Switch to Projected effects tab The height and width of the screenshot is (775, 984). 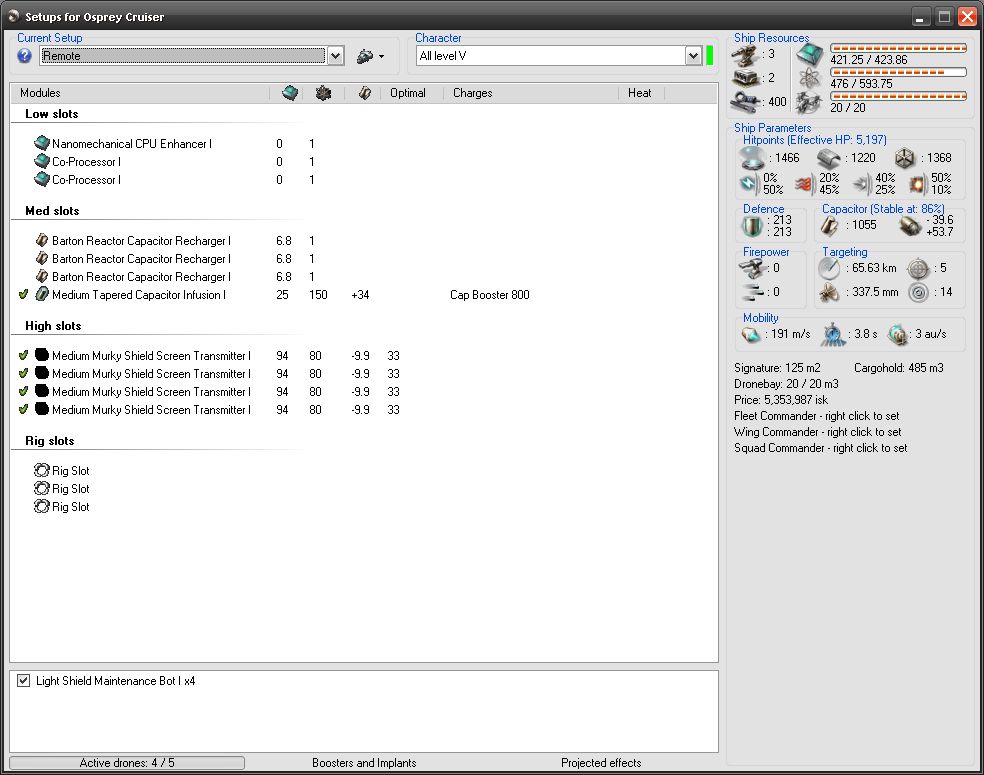[x=601, y=762]
